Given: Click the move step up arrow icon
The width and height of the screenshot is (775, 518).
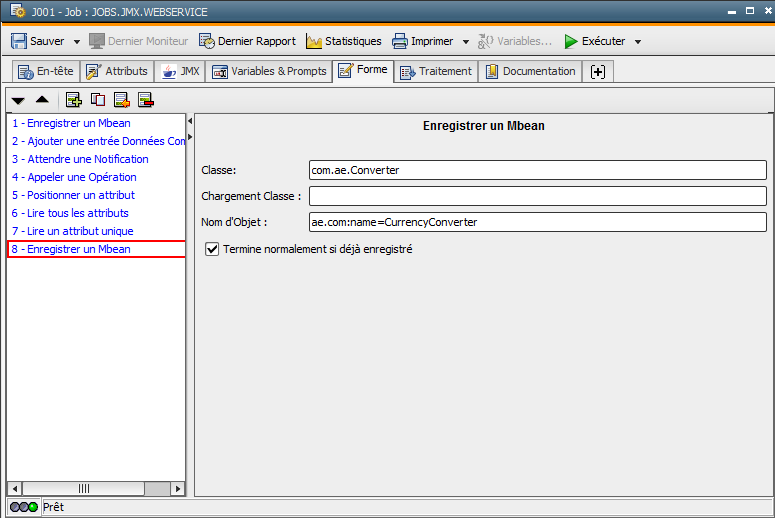Looking at the screenshot, I should 42,100.
